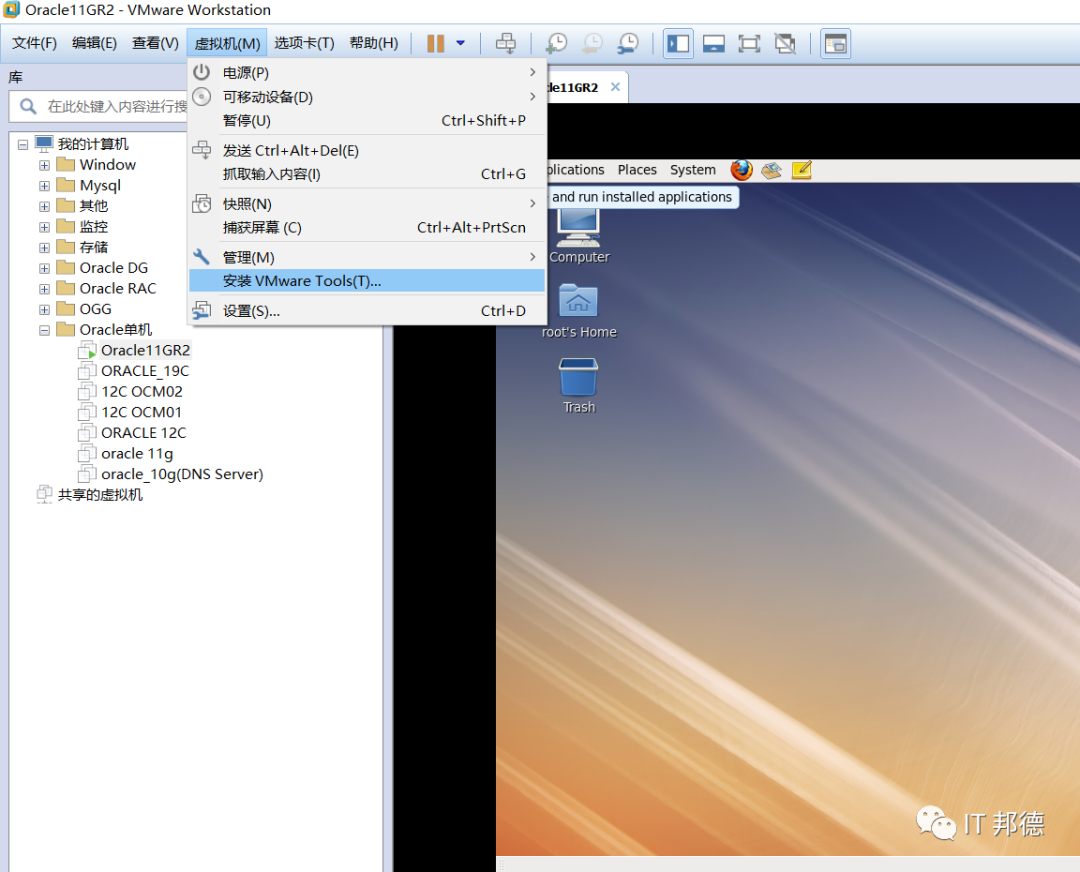This screenshot has width=1080, height=872.
Task: Select the 12C OCM02 virtual machine
Action: point(142,391)
